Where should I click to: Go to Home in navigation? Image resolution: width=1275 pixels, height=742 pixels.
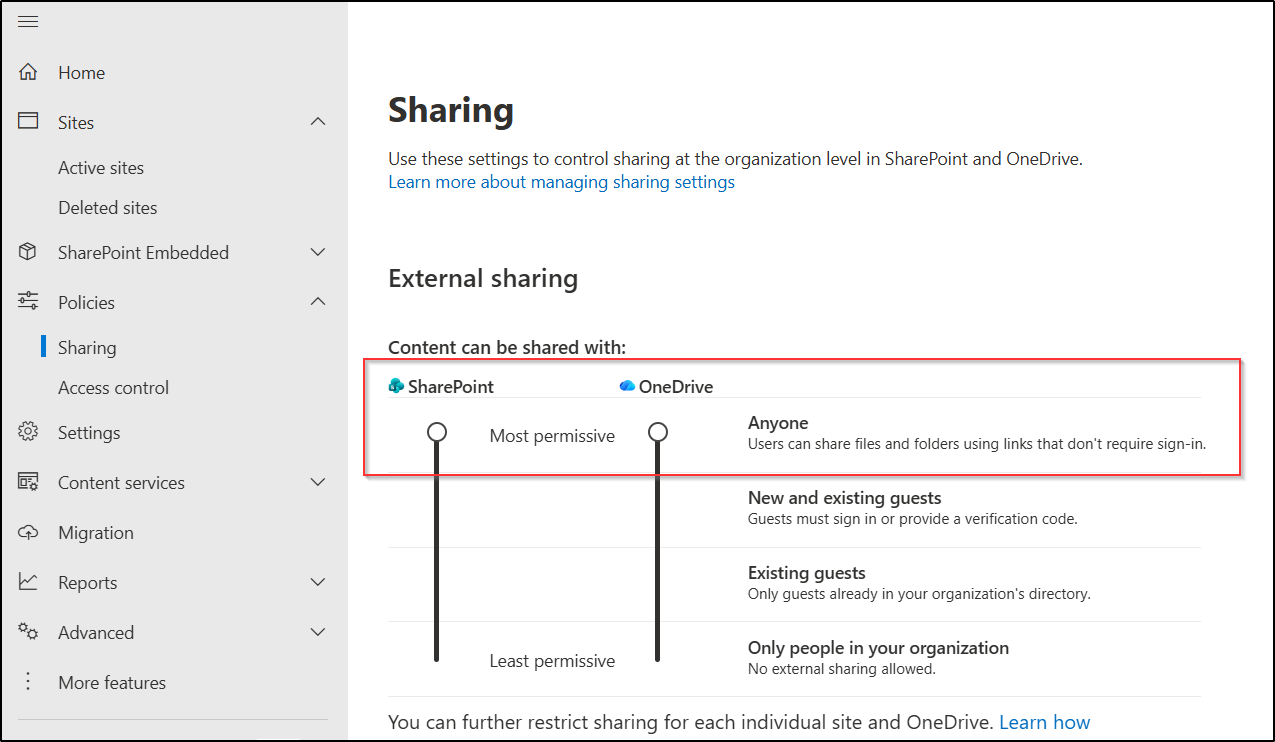81,72
